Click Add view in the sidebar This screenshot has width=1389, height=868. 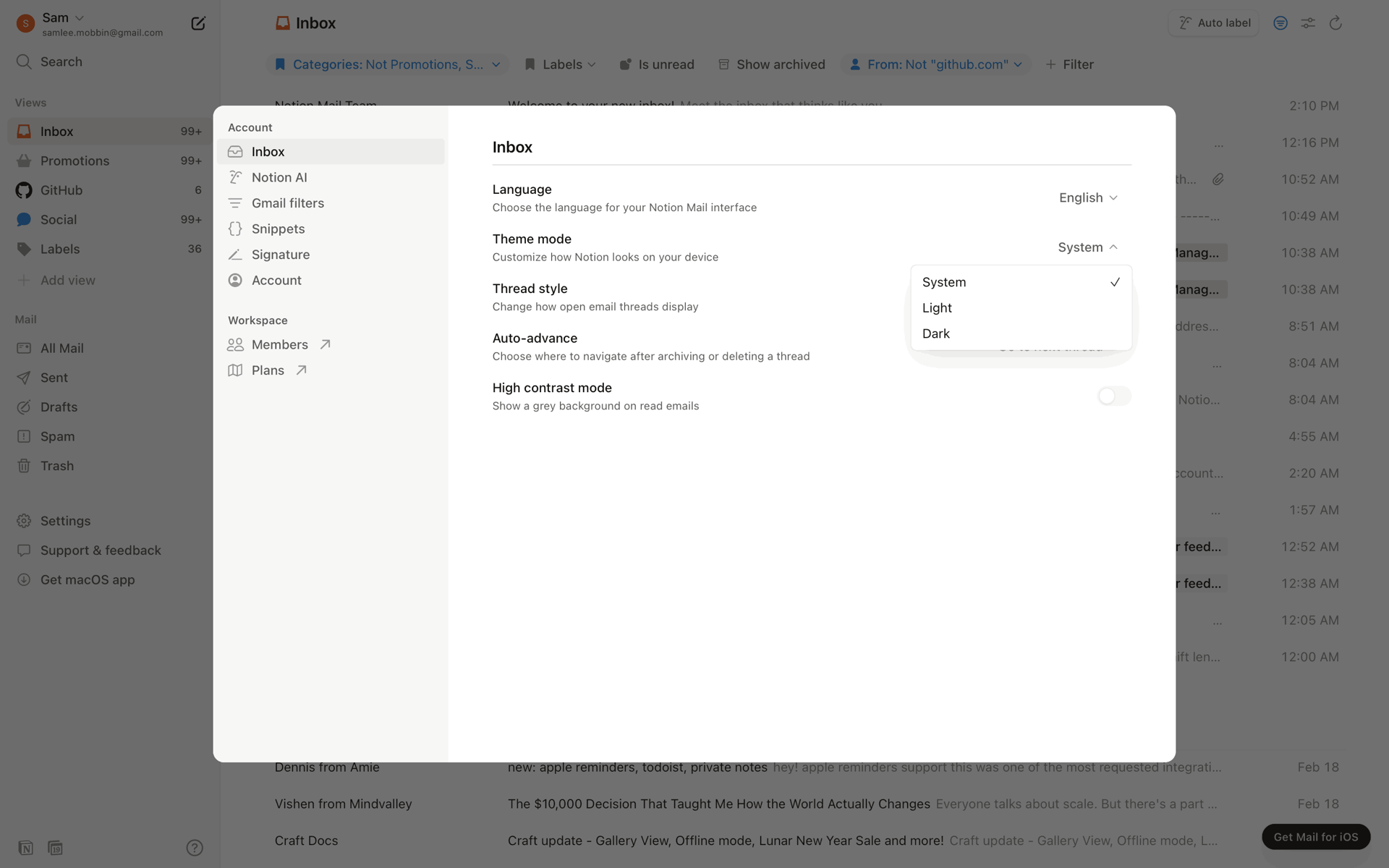[110, 280]
